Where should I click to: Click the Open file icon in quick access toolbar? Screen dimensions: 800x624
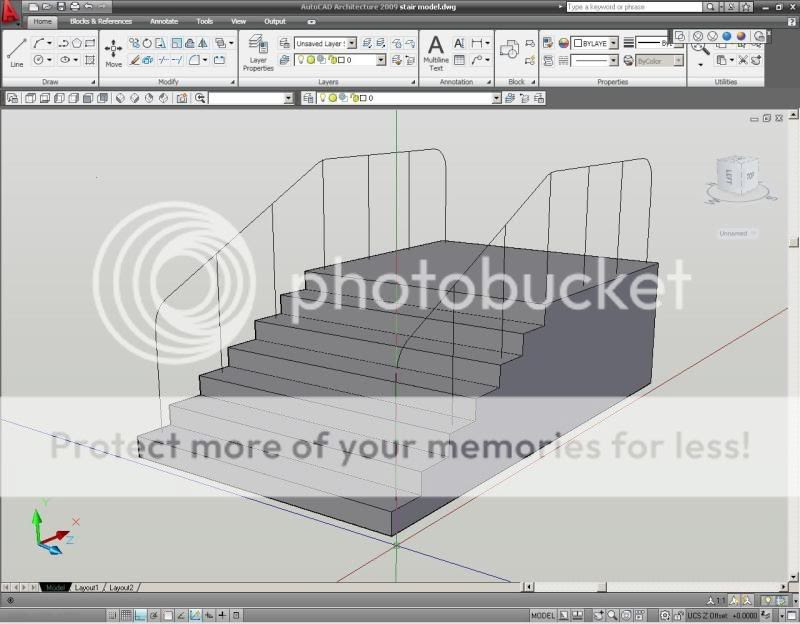[x=47, y=7]
